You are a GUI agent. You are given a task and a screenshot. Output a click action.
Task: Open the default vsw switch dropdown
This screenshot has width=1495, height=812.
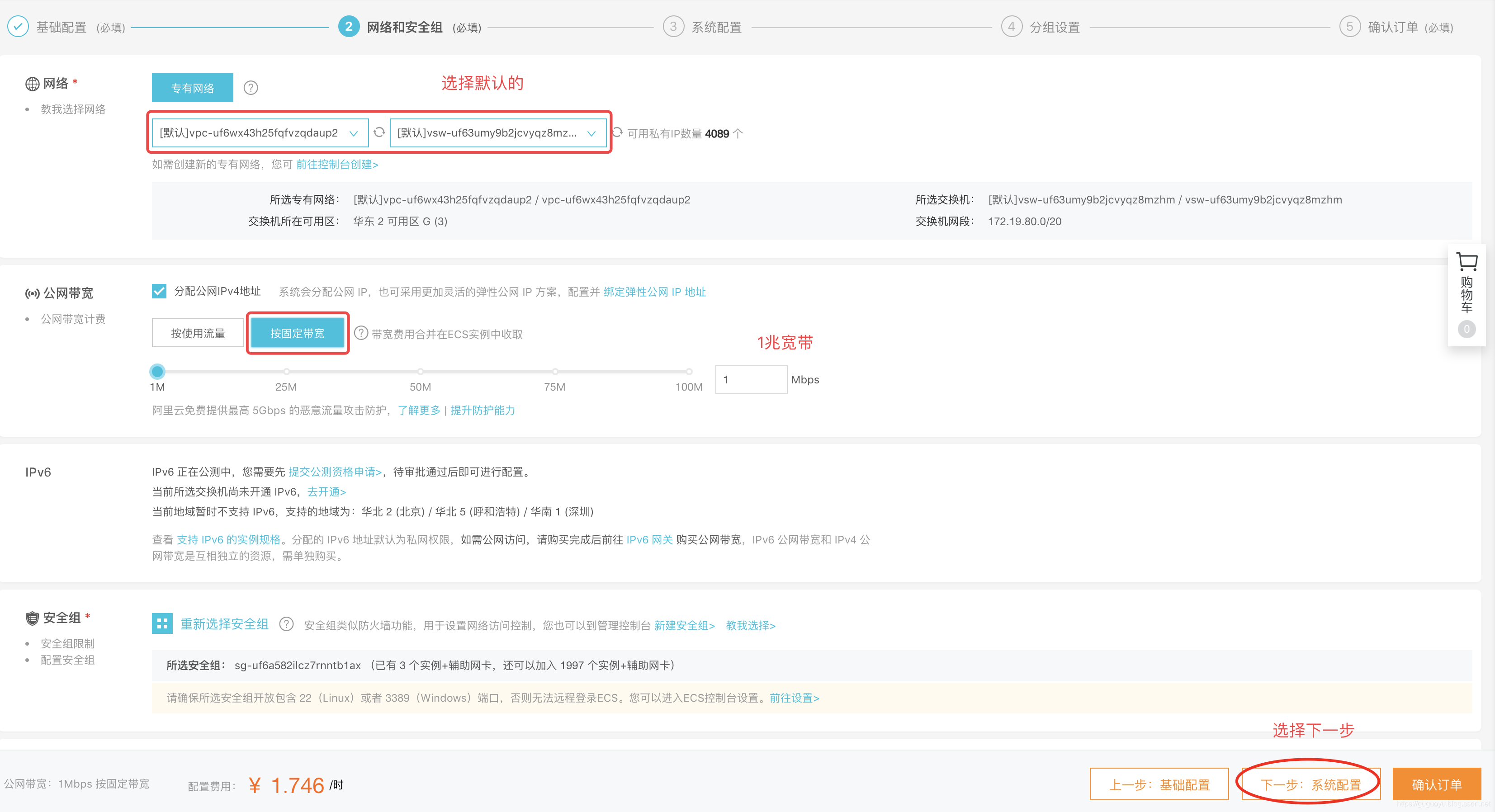point(498,133)
